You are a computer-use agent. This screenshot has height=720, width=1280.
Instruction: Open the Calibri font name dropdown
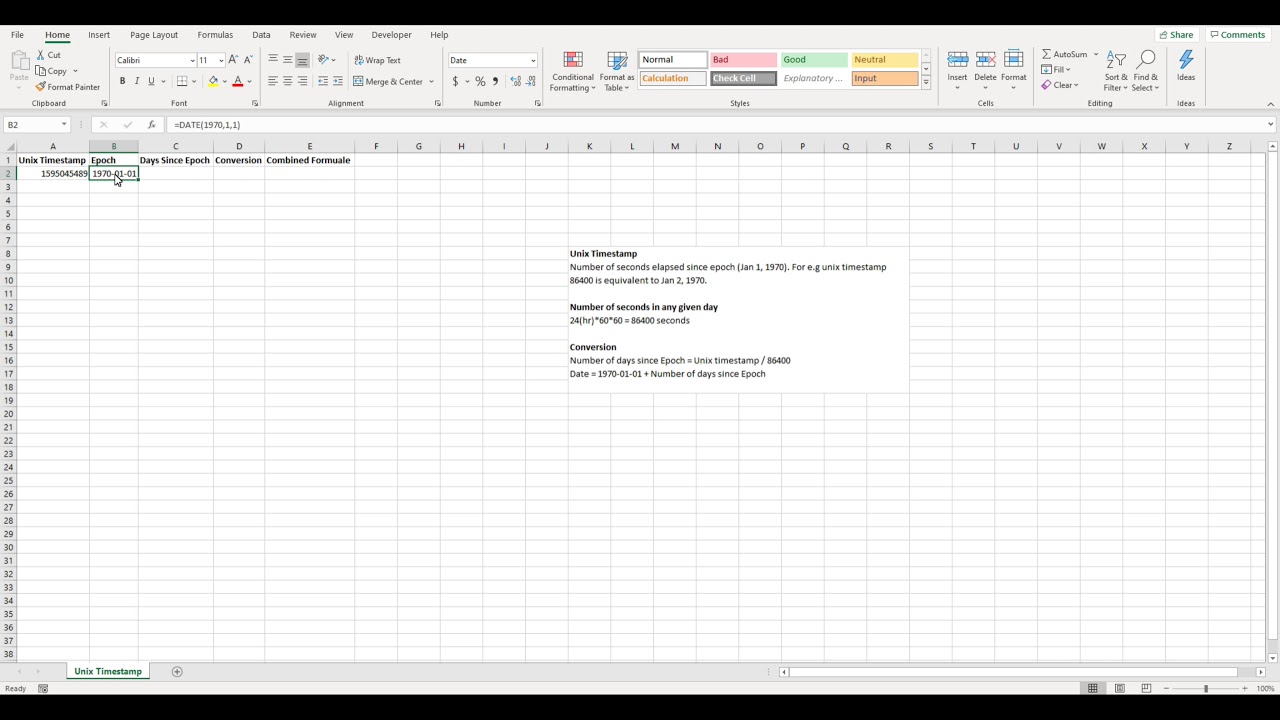(x=192, y=60)
